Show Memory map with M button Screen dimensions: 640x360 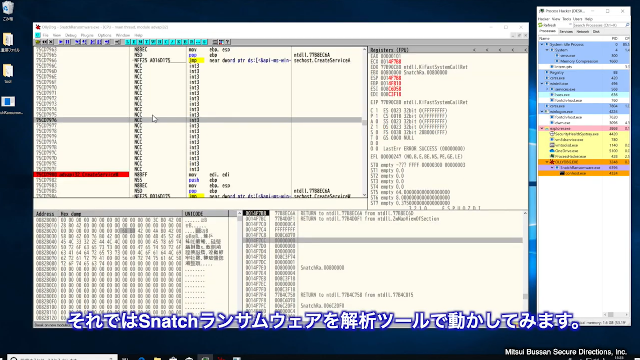pyautogui.click(x=140, y=42)
